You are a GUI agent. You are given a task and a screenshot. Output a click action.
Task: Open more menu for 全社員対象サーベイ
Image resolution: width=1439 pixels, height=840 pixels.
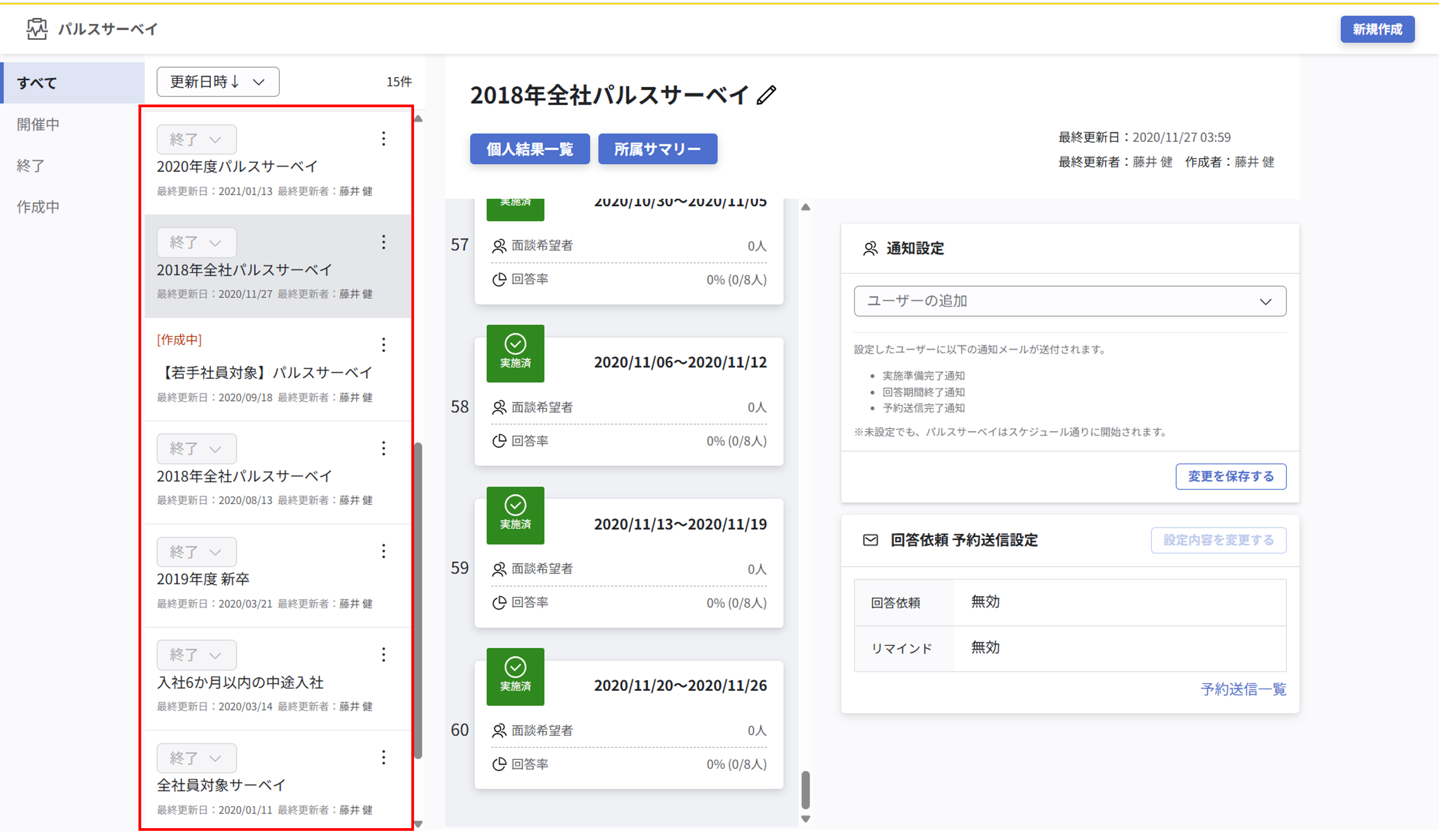pos(384,758)
